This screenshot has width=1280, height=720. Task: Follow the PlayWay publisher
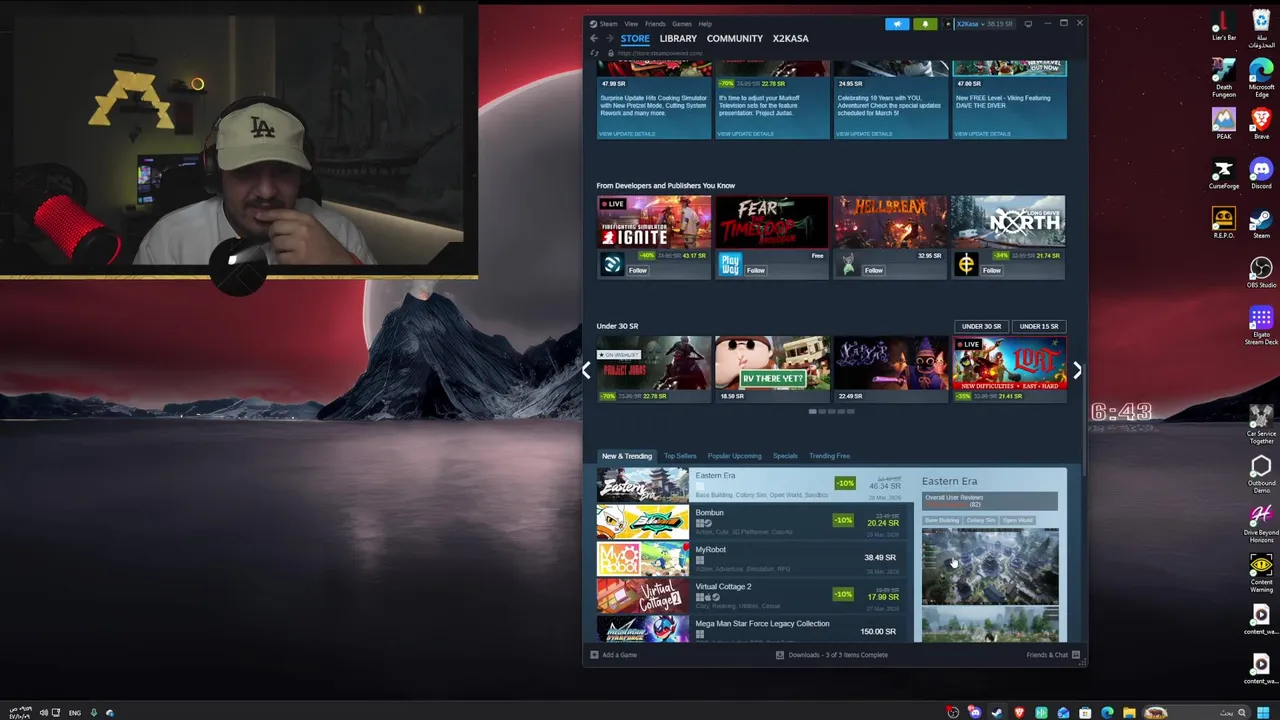point(756,270)
